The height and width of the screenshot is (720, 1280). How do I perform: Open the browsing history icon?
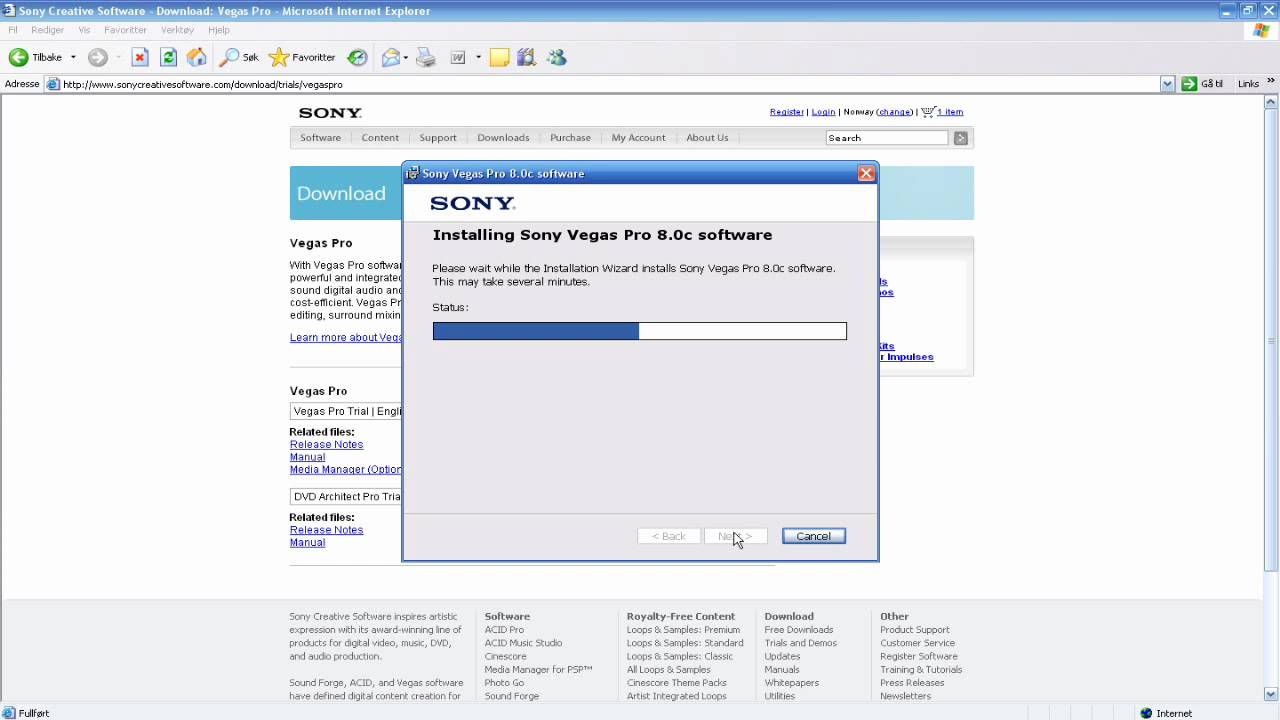357,57
